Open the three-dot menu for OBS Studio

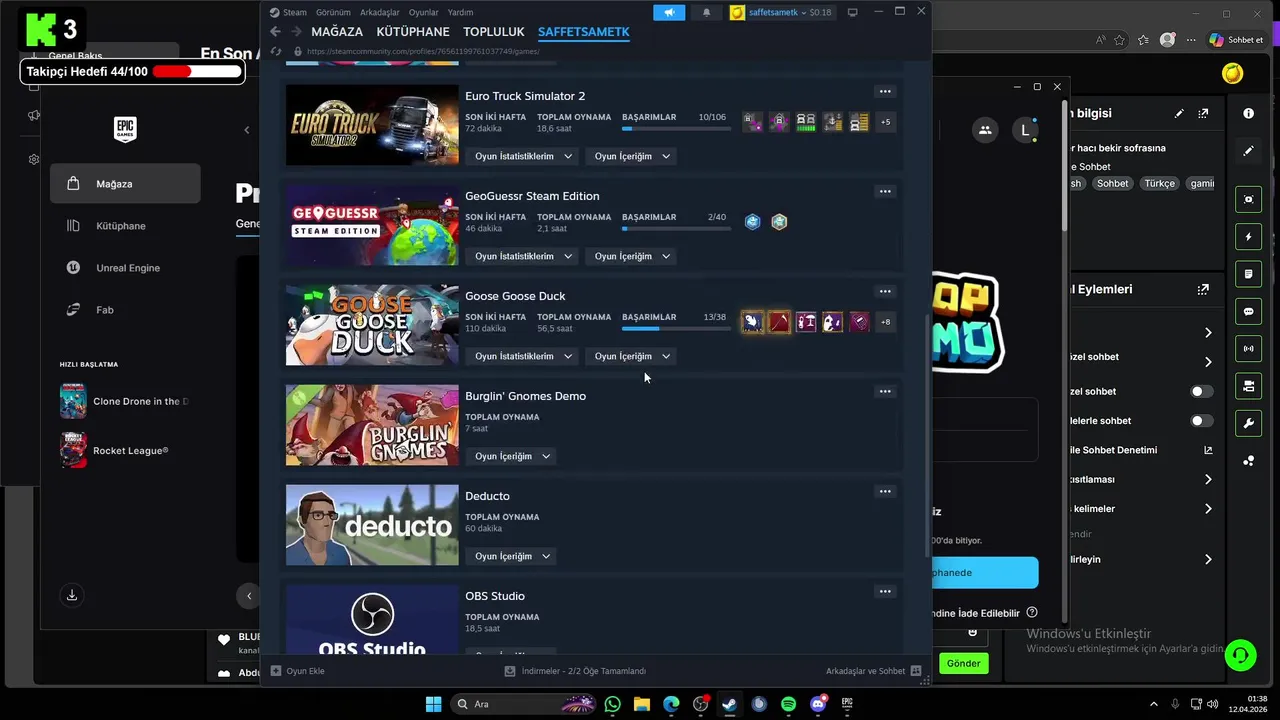click(885, 591)
